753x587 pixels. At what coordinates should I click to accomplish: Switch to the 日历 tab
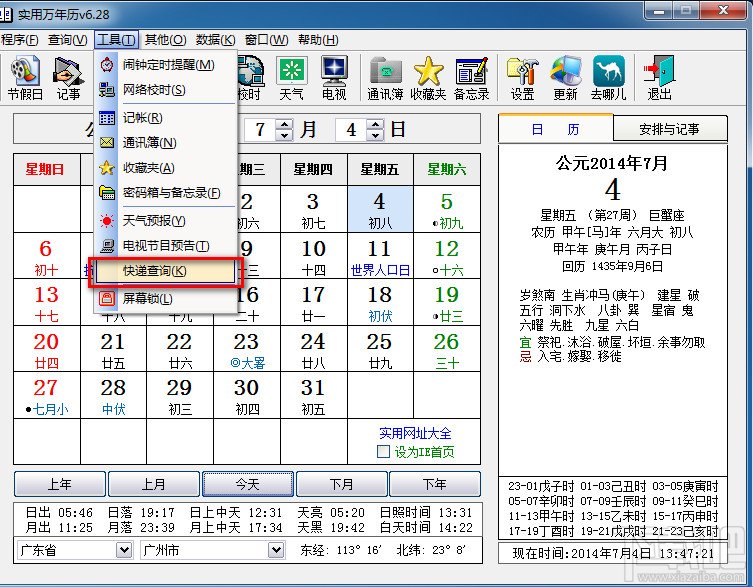pos(556,129)
